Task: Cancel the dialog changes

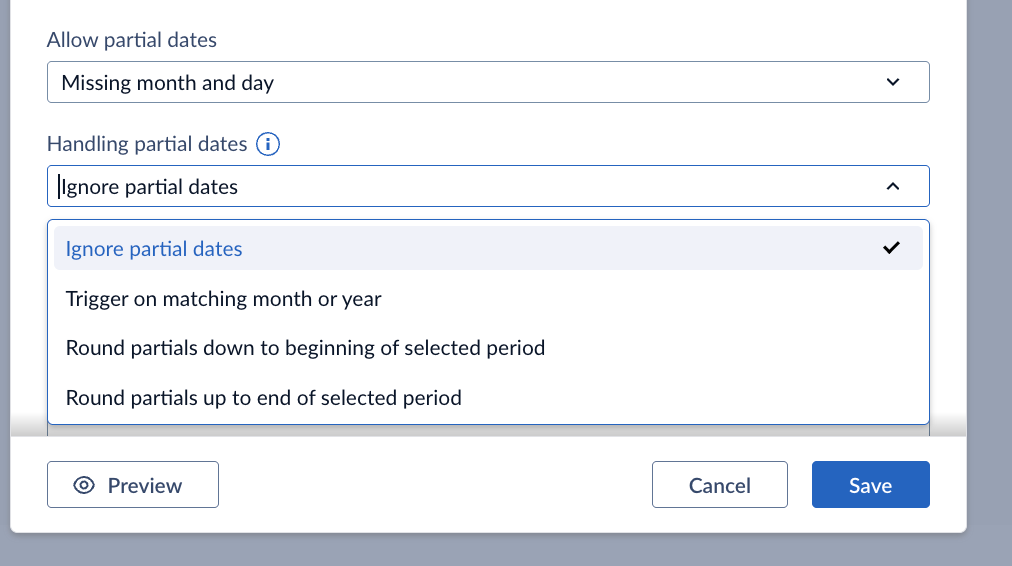Action: (x=719, y=485)
